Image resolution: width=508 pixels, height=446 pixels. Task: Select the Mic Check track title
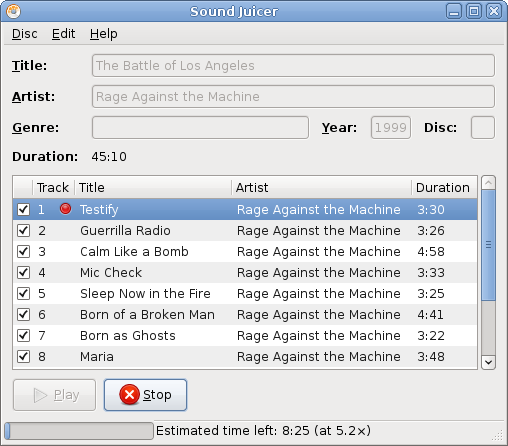click(111, 273)
